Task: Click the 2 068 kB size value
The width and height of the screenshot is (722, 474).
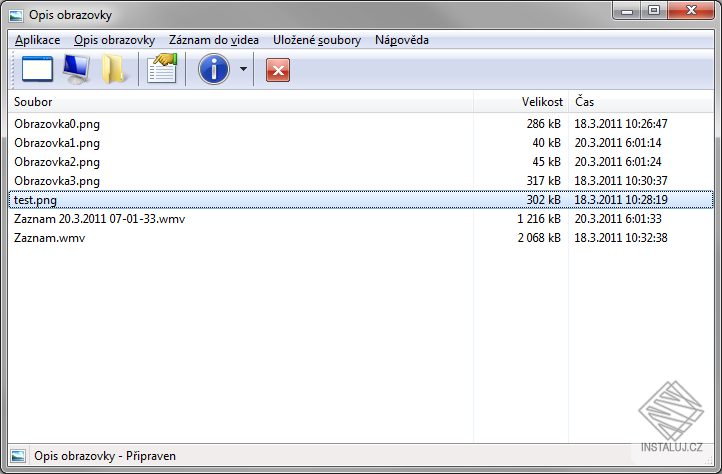Action: point(539,238)
